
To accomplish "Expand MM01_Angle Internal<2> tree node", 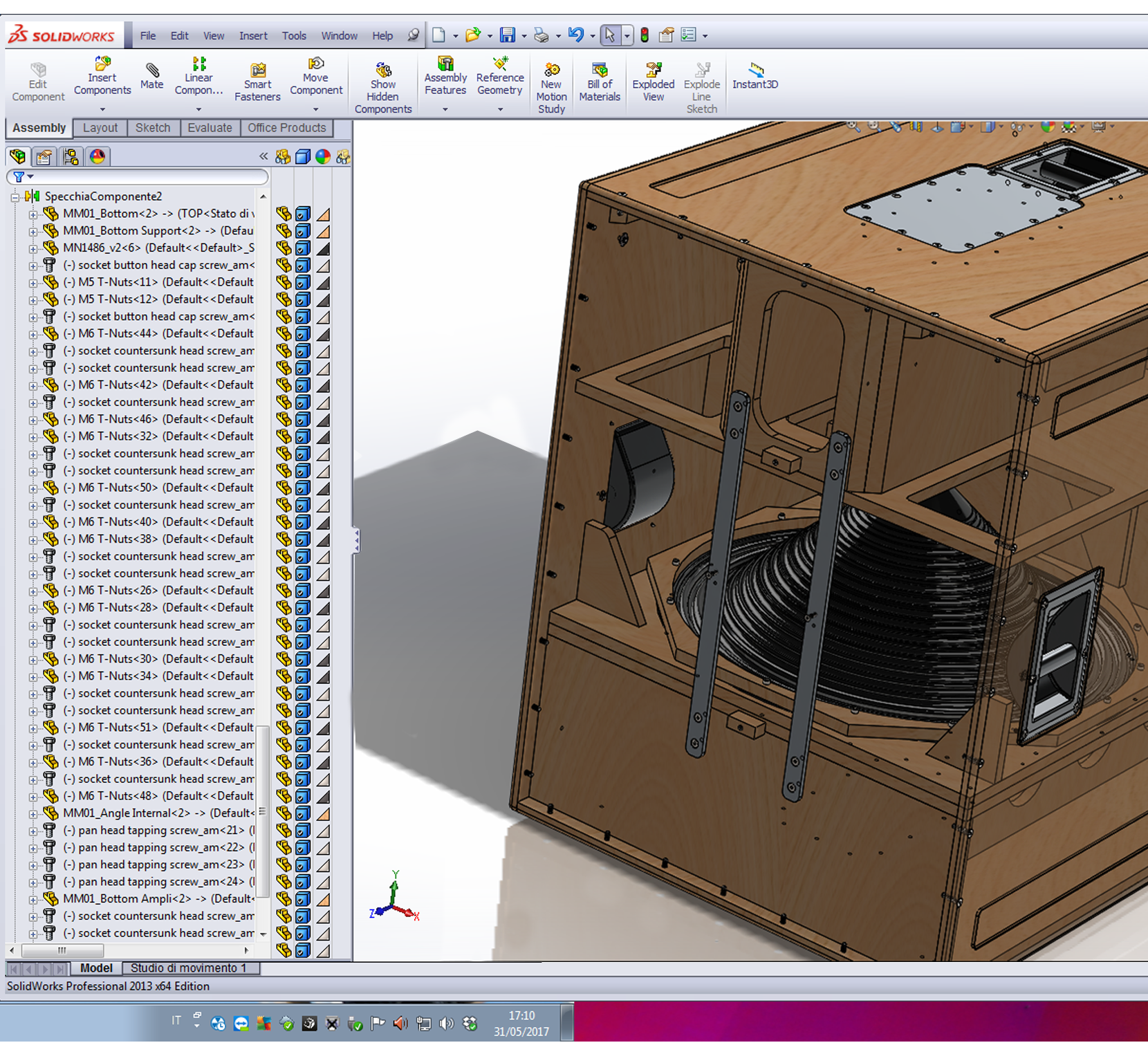I will click(33, 814).
